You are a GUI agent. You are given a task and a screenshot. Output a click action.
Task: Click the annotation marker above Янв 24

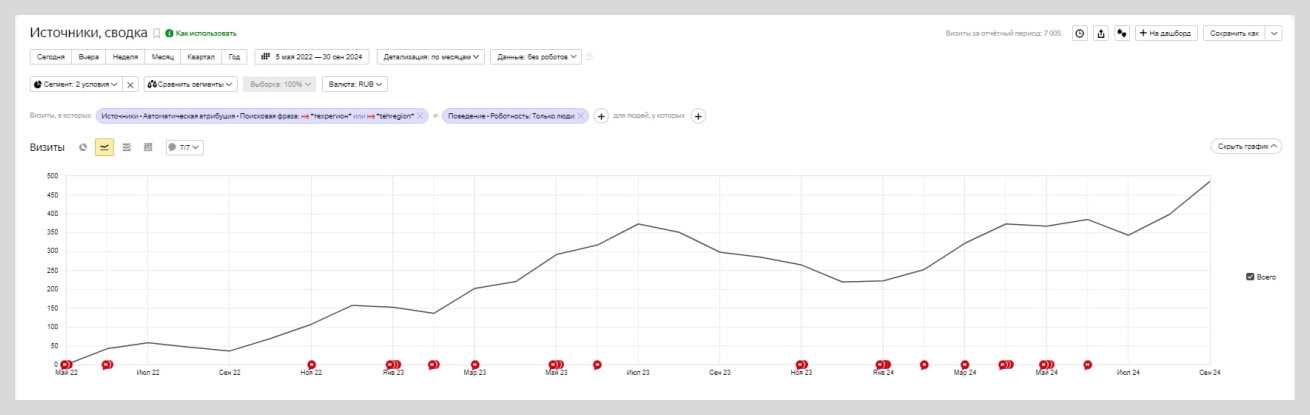pyautogui.click(x=883, y=365)
